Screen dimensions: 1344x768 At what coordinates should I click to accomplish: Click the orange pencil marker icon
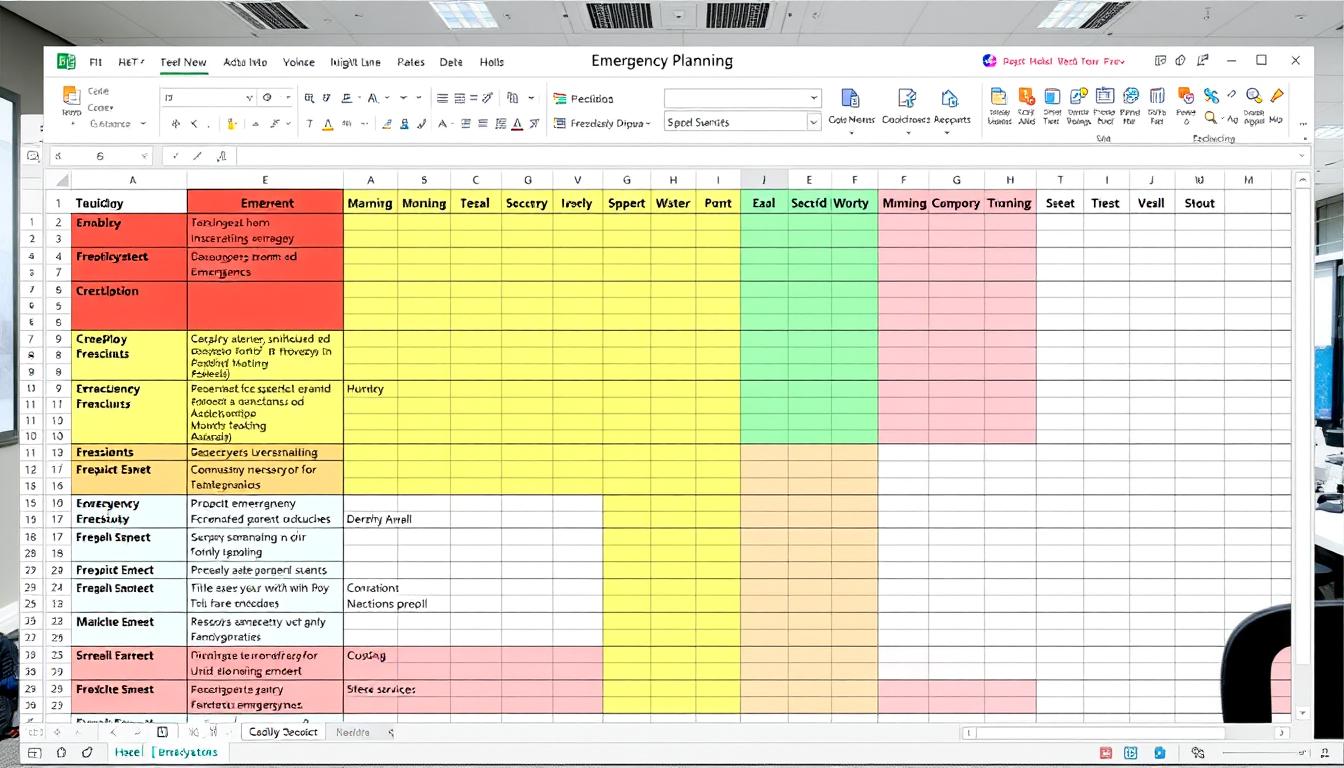[1277, 96]
